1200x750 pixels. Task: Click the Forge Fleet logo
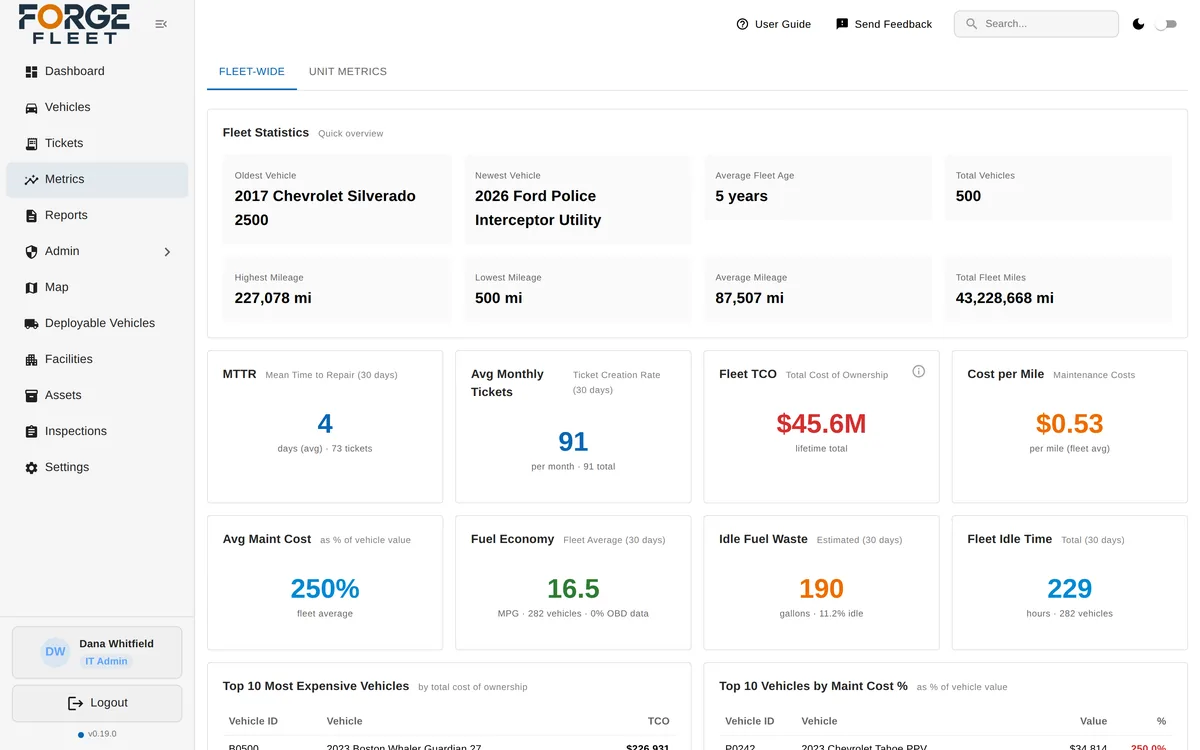[74, 24]
